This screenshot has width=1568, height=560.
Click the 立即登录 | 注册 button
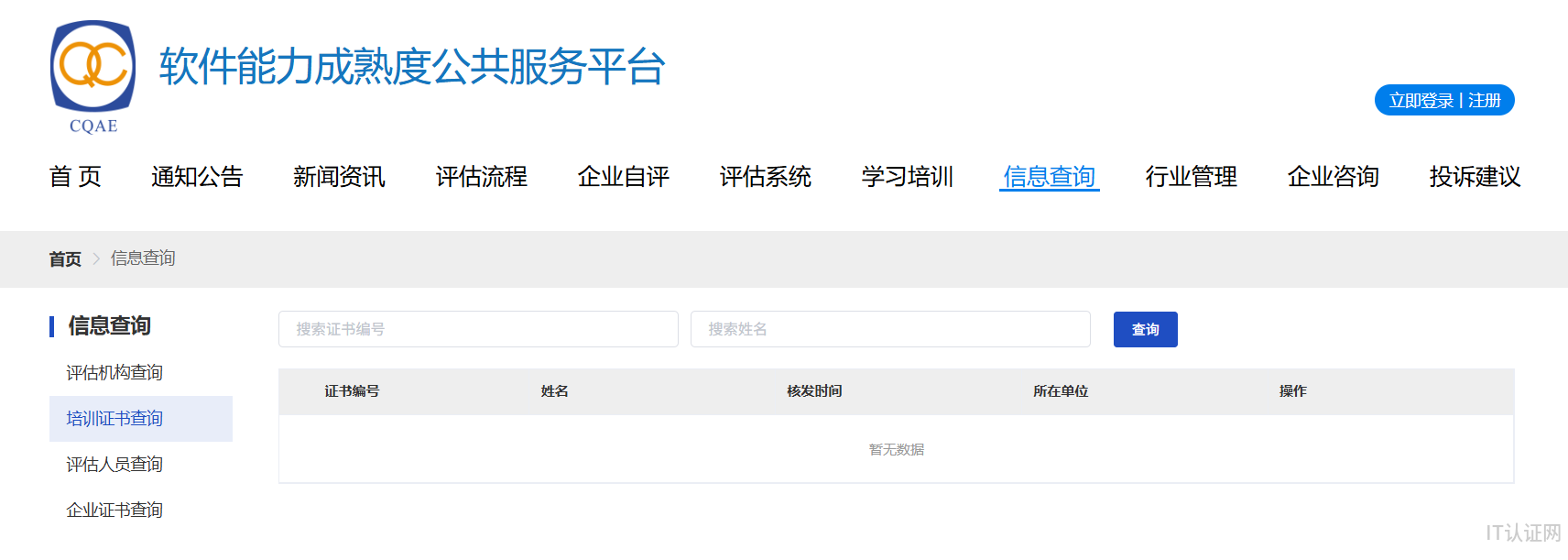(x=1444, y=101)
